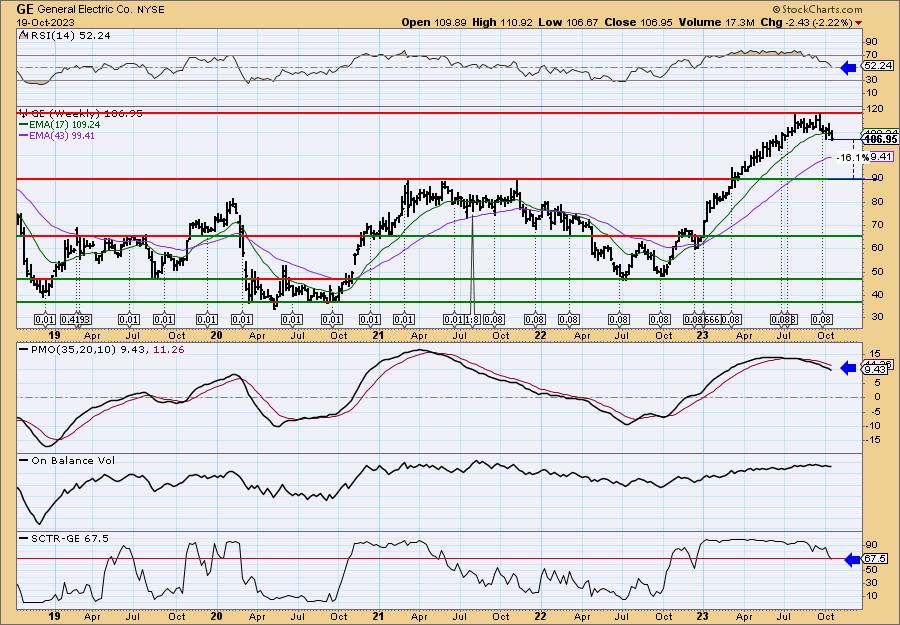This screenshot has height=625, width=900.
Task: Click the -16.1% downside measurement label
Action: tap(853, 157)
